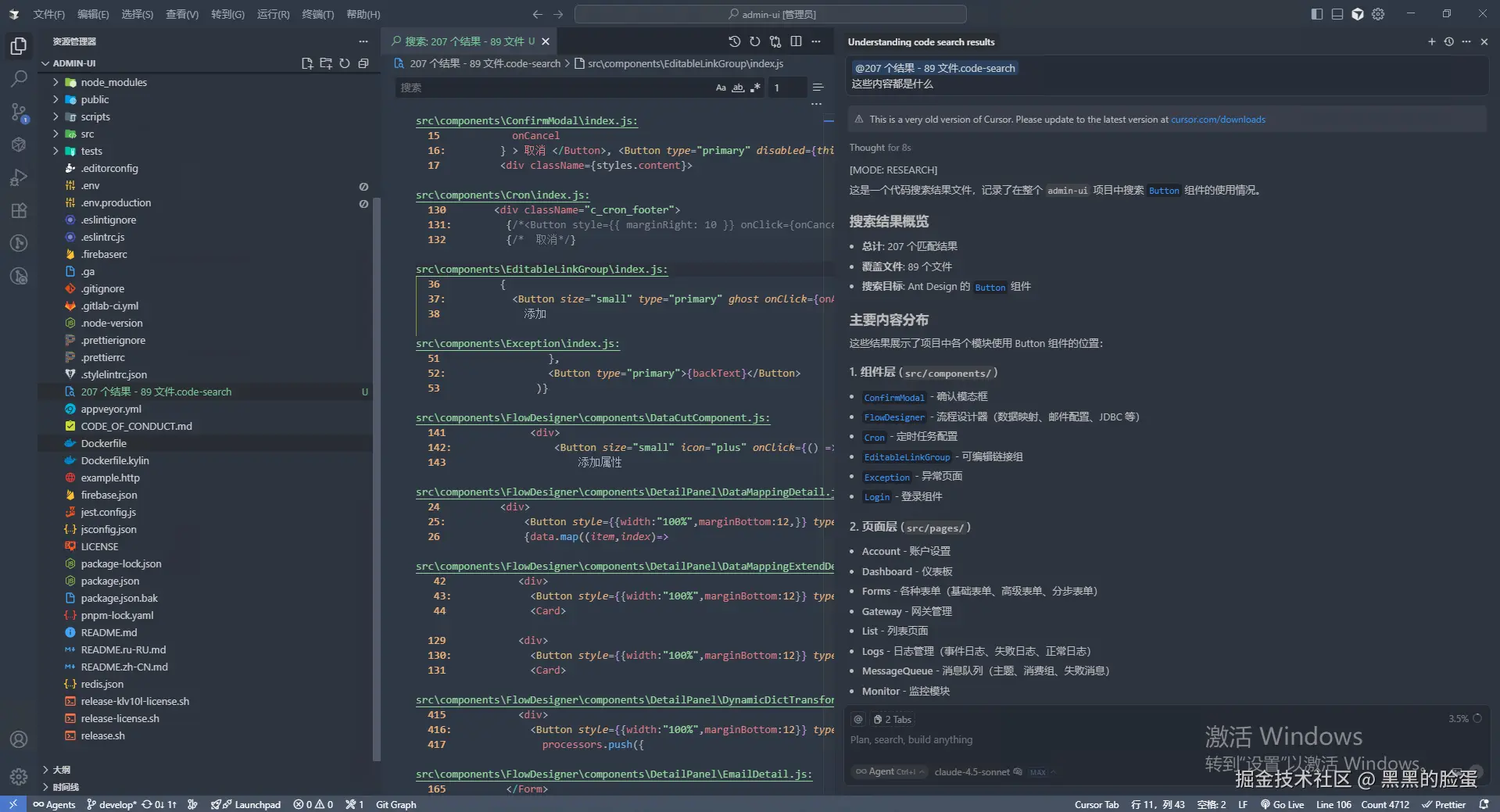Image resolution: width=1500 pixels, height=812 pixels.
Task: Show chat history in AI panel
Action: tap(1449, 41)
